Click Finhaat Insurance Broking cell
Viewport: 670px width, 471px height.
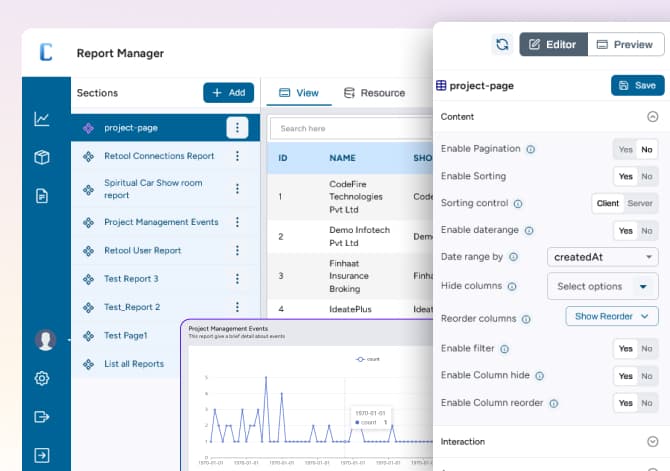pos(349,276)
